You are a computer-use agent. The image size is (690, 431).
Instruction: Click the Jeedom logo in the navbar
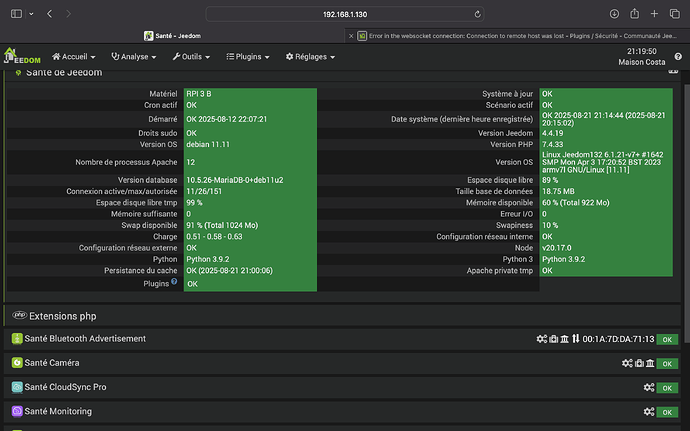click(x=19, y=56)
